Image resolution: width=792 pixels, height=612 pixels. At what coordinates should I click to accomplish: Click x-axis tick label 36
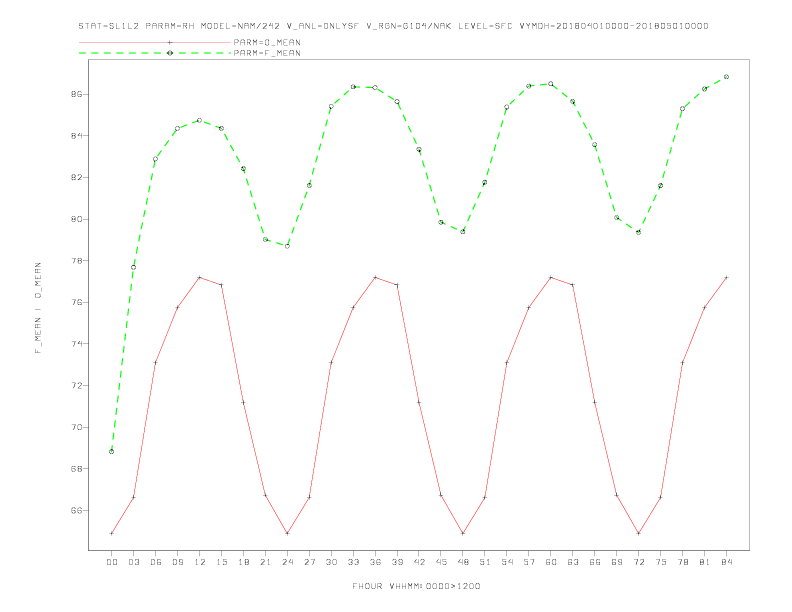[x=375, y=562]
